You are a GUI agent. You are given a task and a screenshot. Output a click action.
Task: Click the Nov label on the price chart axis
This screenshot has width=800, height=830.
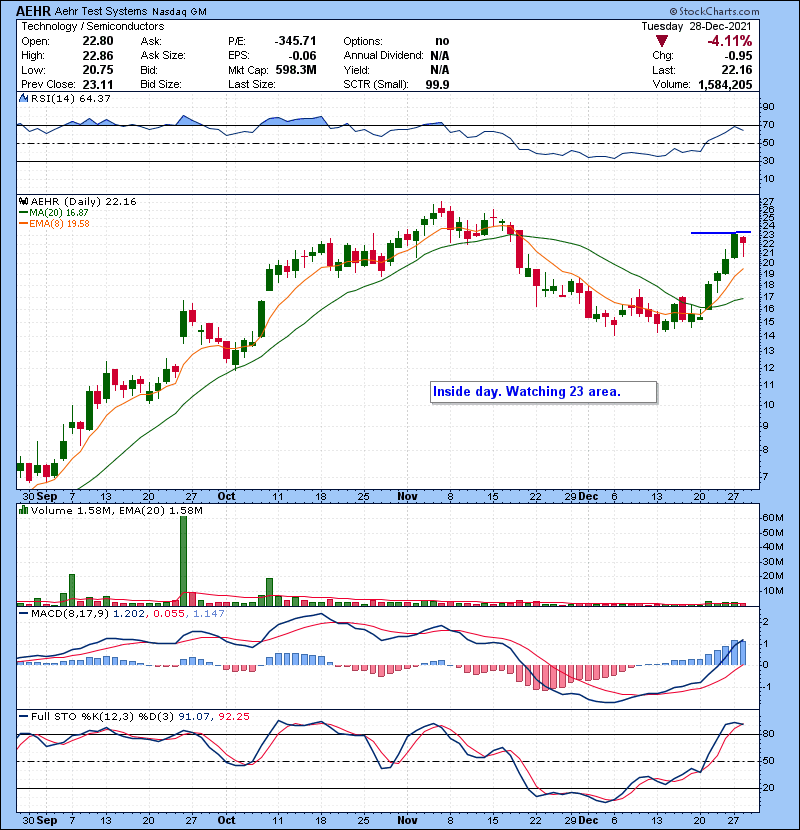click(407, 496)
